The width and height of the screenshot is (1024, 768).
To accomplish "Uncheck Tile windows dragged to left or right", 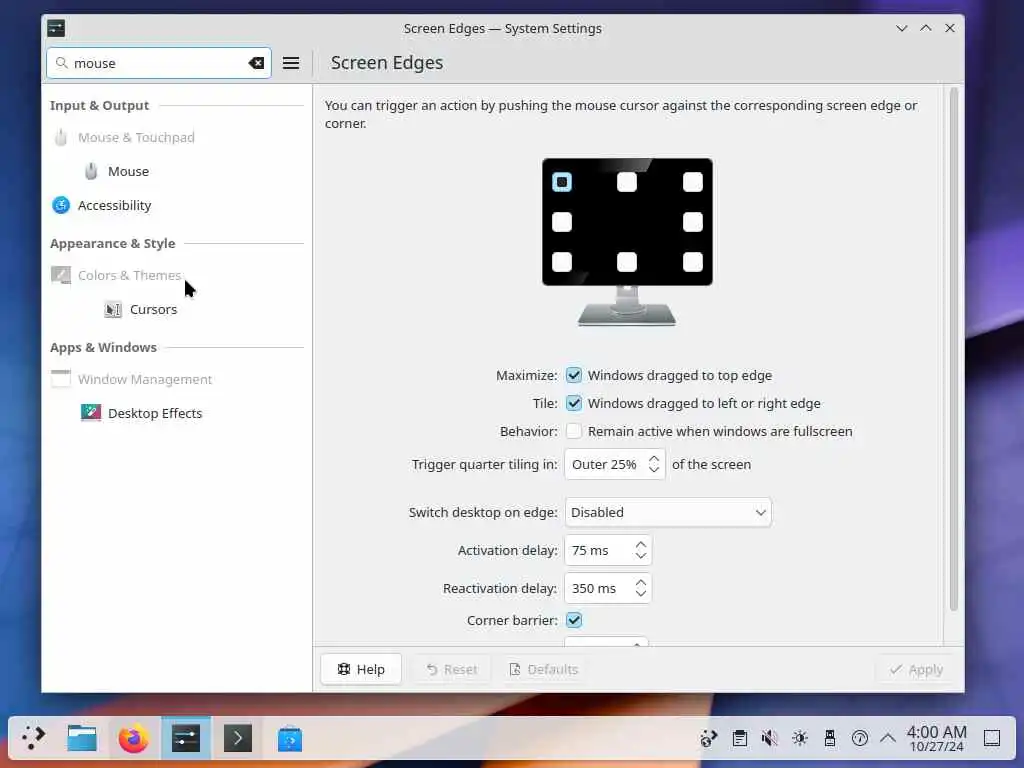I will [x=574, y=404].
